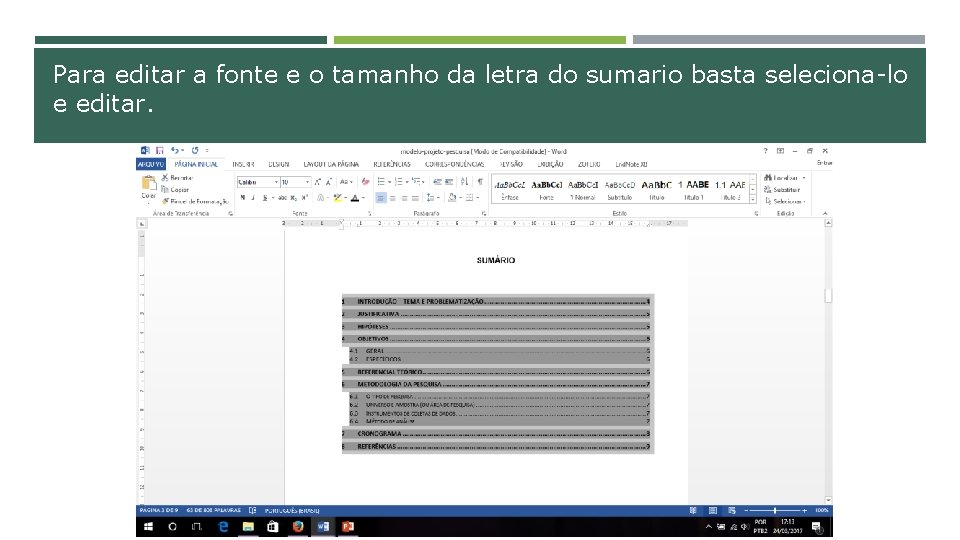This screenshot has height=540, width=960.
Task: Click the page count status bar entry
Action: (x=159, y=510)
